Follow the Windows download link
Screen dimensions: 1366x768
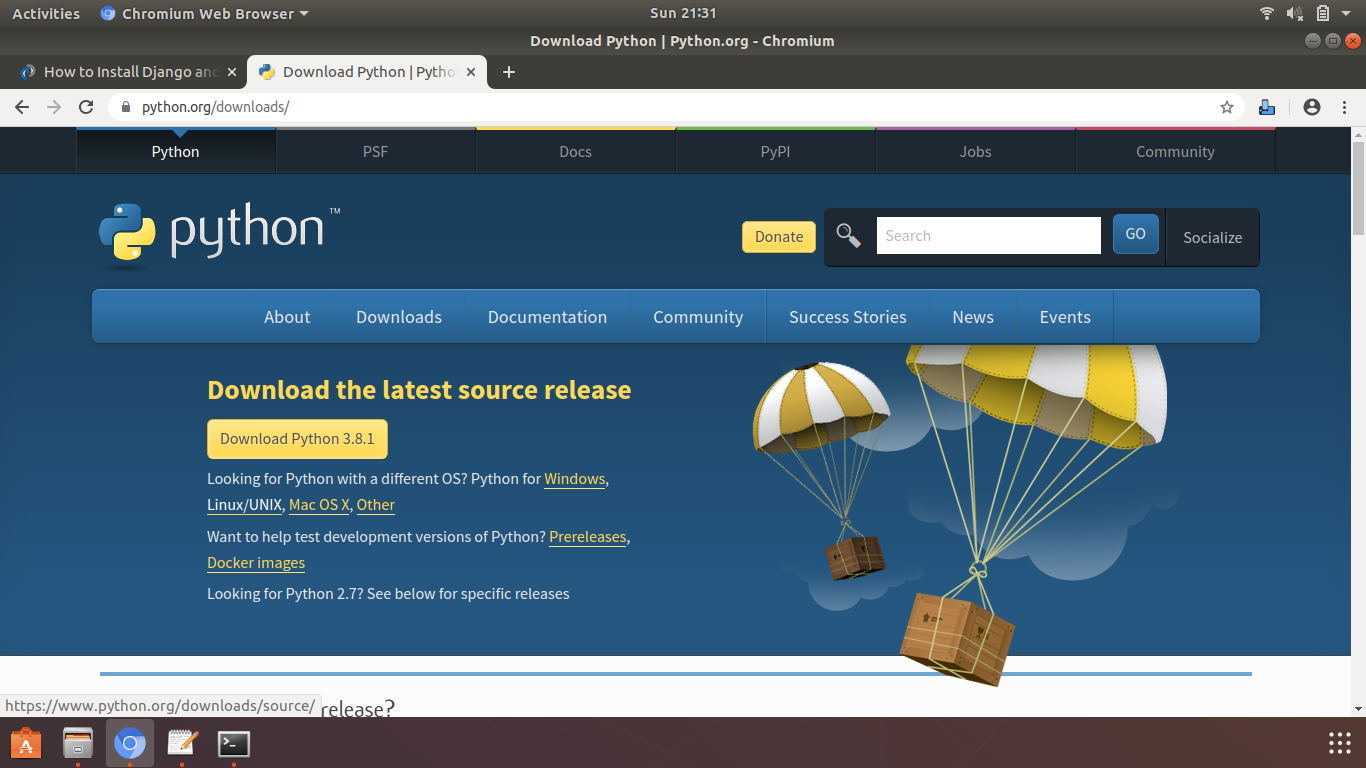575,479
